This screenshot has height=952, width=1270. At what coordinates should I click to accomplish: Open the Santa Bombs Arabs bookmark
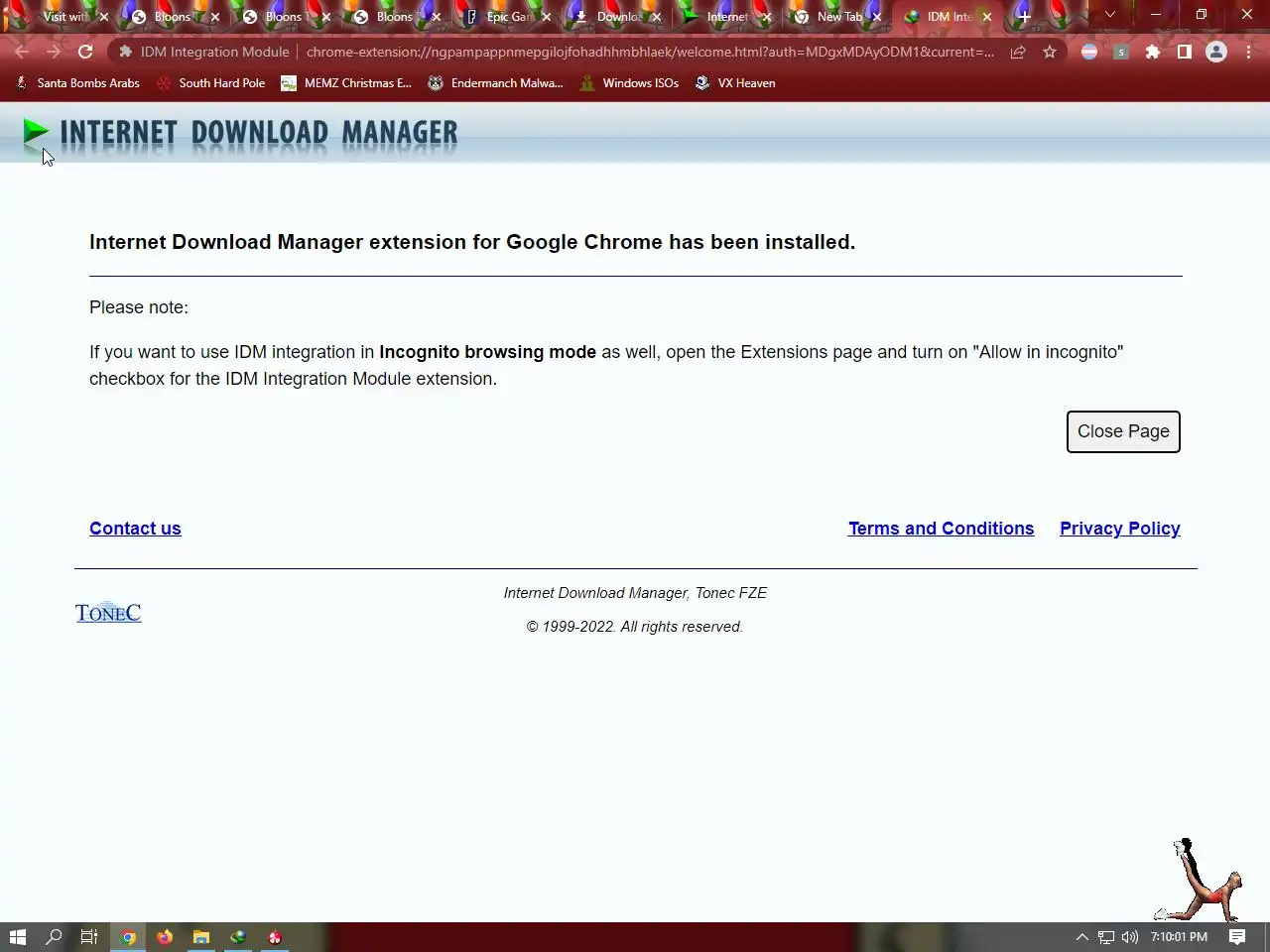(78, 83)
